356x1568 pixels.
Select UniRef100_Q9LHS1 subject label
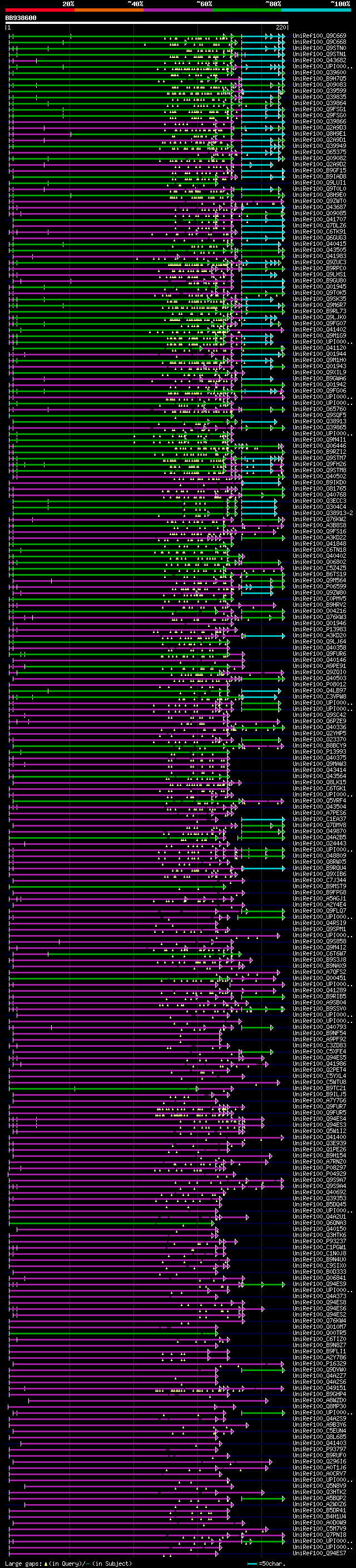[x=319, y=275]
